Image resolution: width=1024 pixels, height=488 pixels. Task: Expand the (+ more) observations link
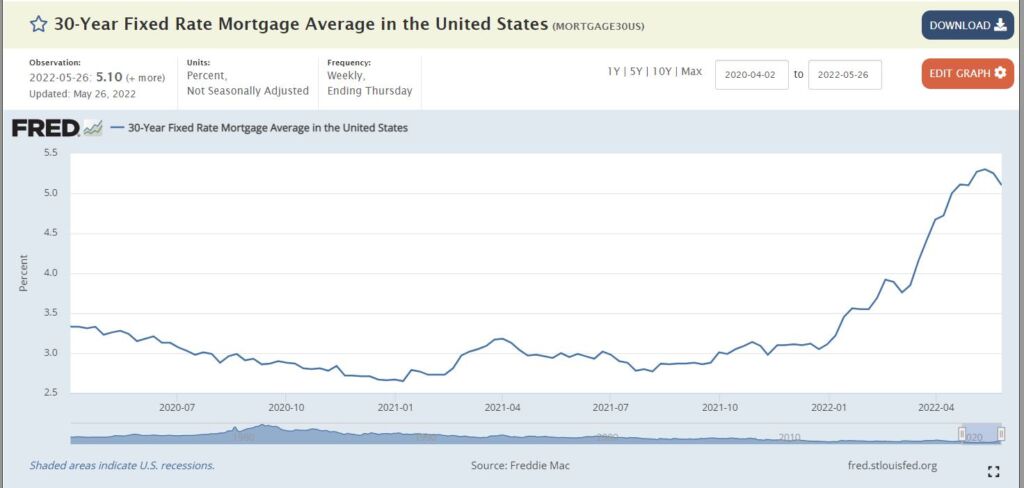[147, 77]
